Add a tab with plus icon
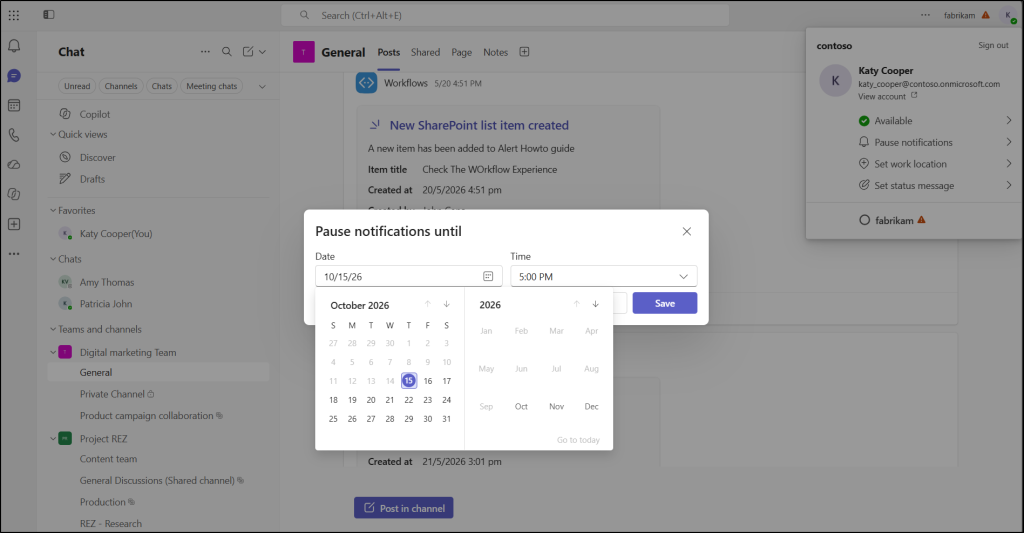Viewport: 1024px width, 533px height. pyautogui.click(x=524, y=52)
